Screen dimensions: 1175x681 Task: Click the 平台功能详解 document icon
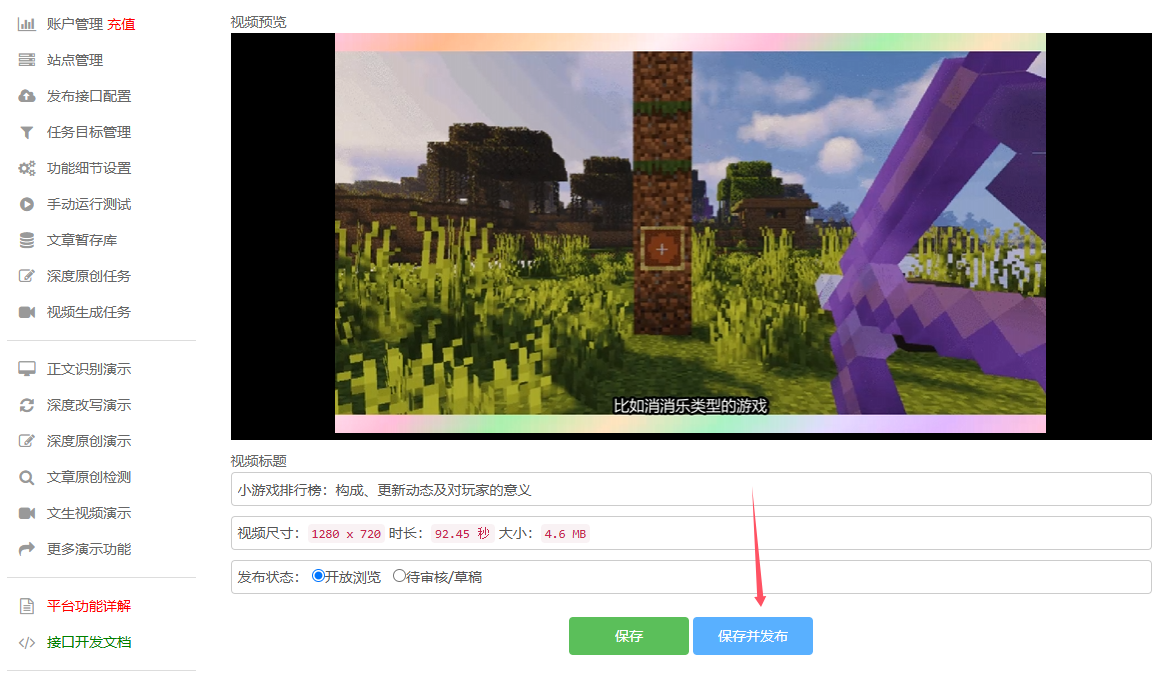tap(27, 606)
